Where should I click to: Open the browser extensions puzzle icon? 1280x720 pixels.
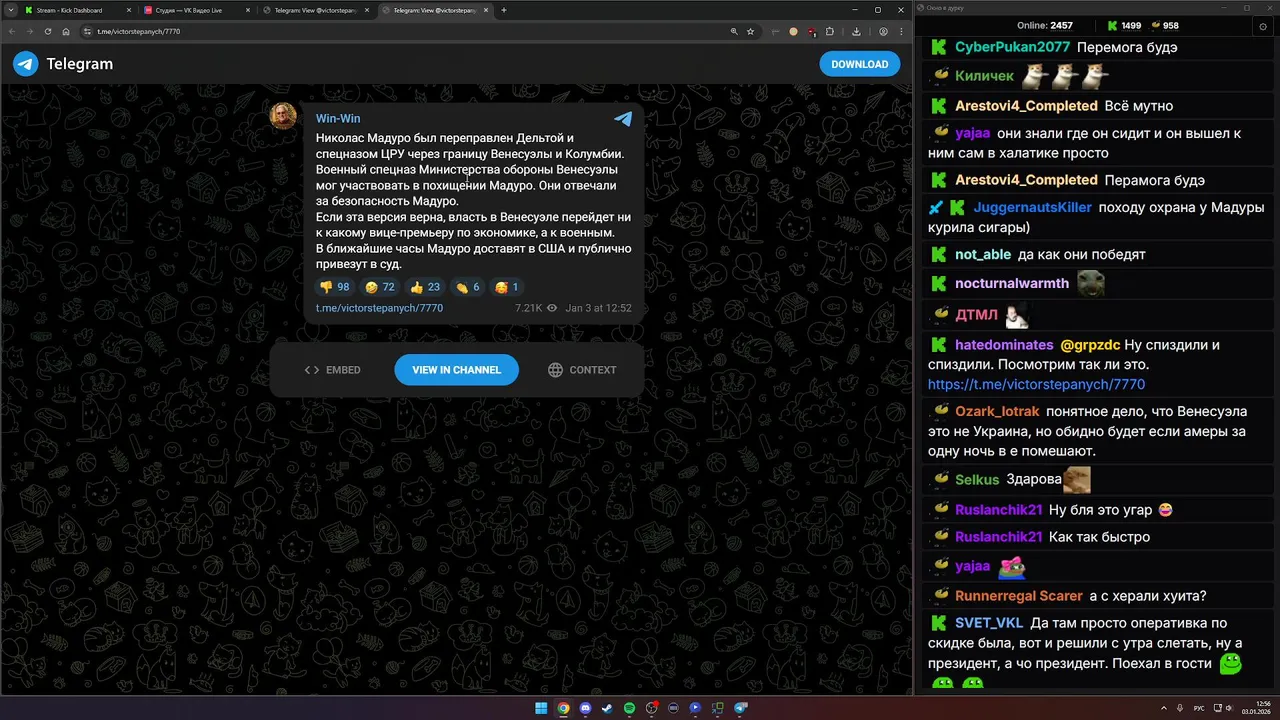pos(829,31)
